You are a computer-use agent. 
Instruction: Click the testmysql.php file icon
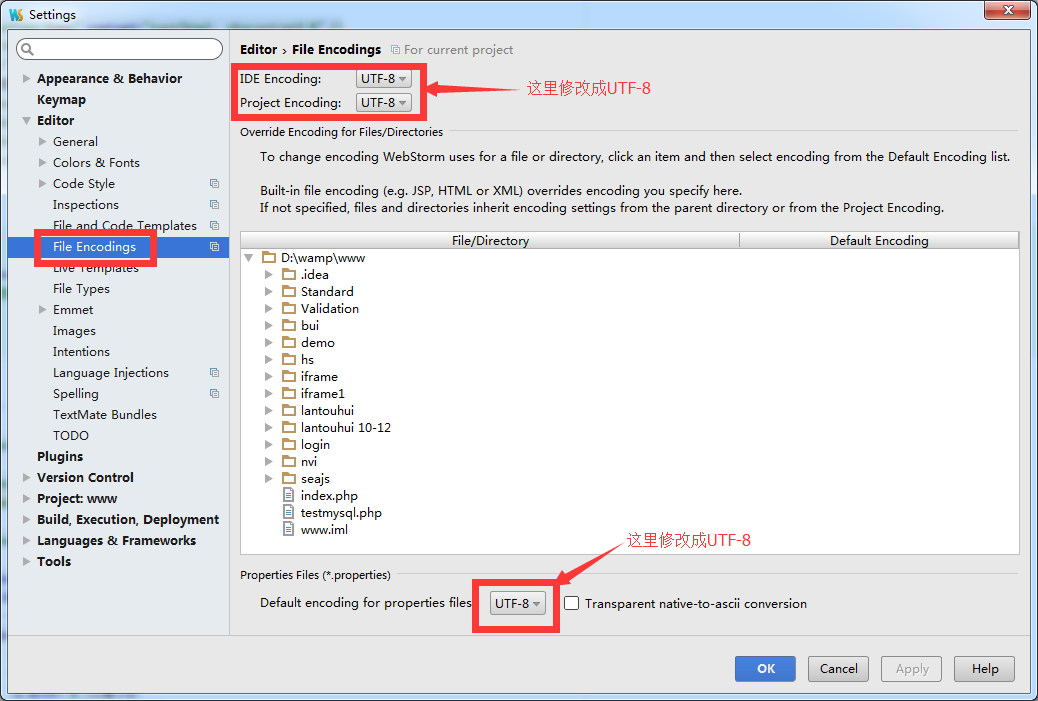coord(288,512)
